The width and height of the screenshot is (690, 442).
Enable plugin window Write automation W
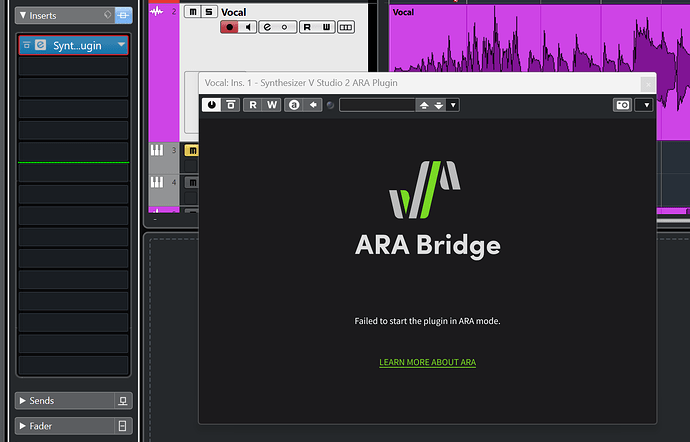click(x=272, y=105)
